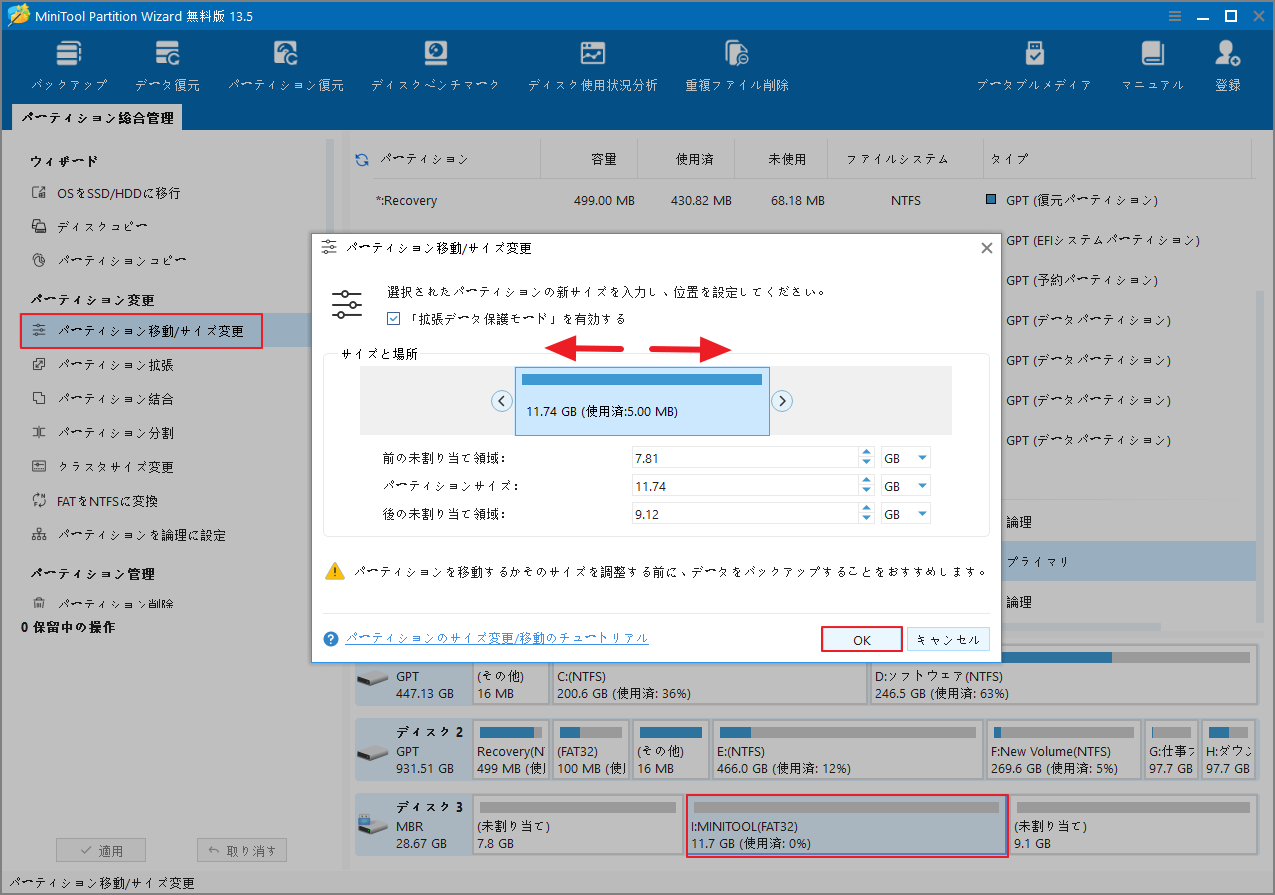Click the refresh icon beside パーティション column

tap(361, 158)
